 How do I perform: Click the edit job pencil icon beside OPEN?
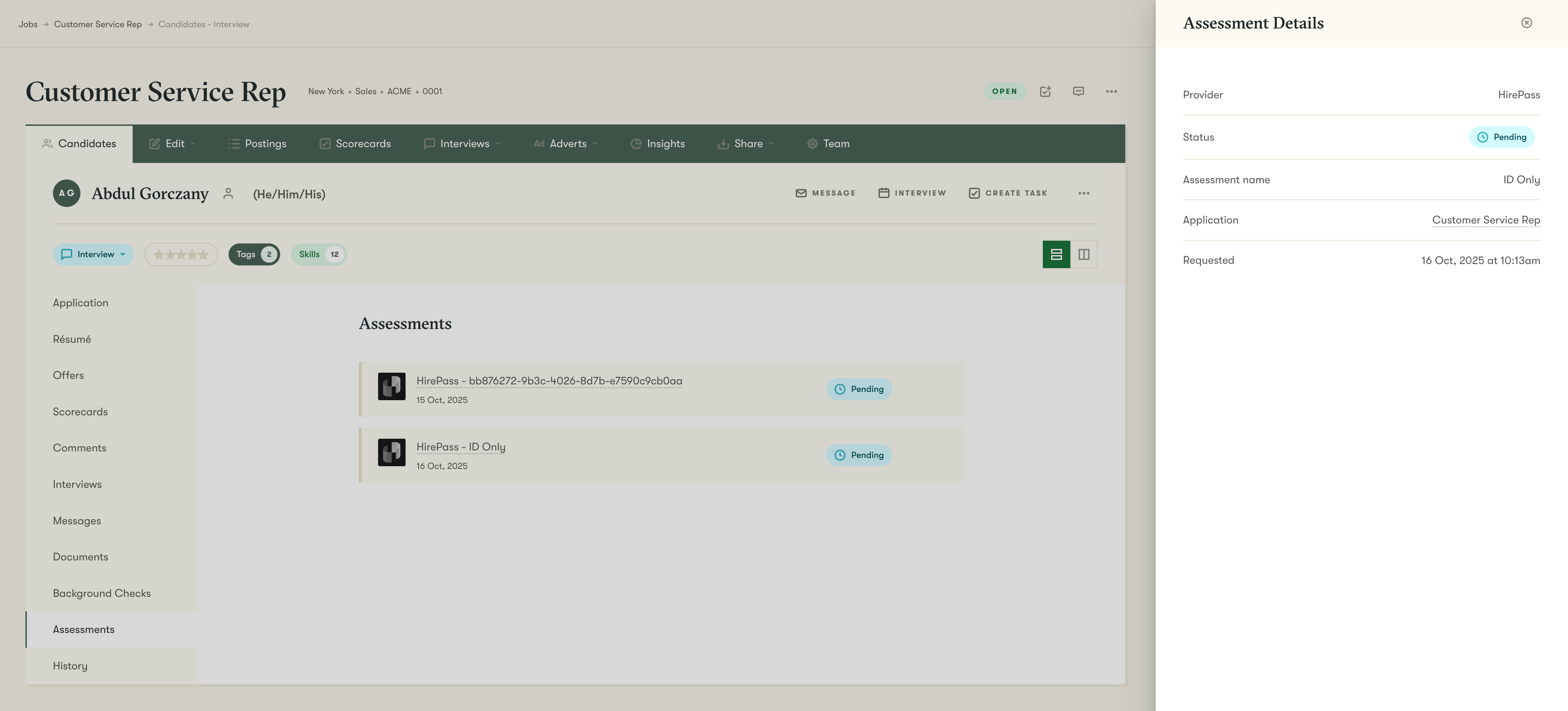(x=1045, y=91)
